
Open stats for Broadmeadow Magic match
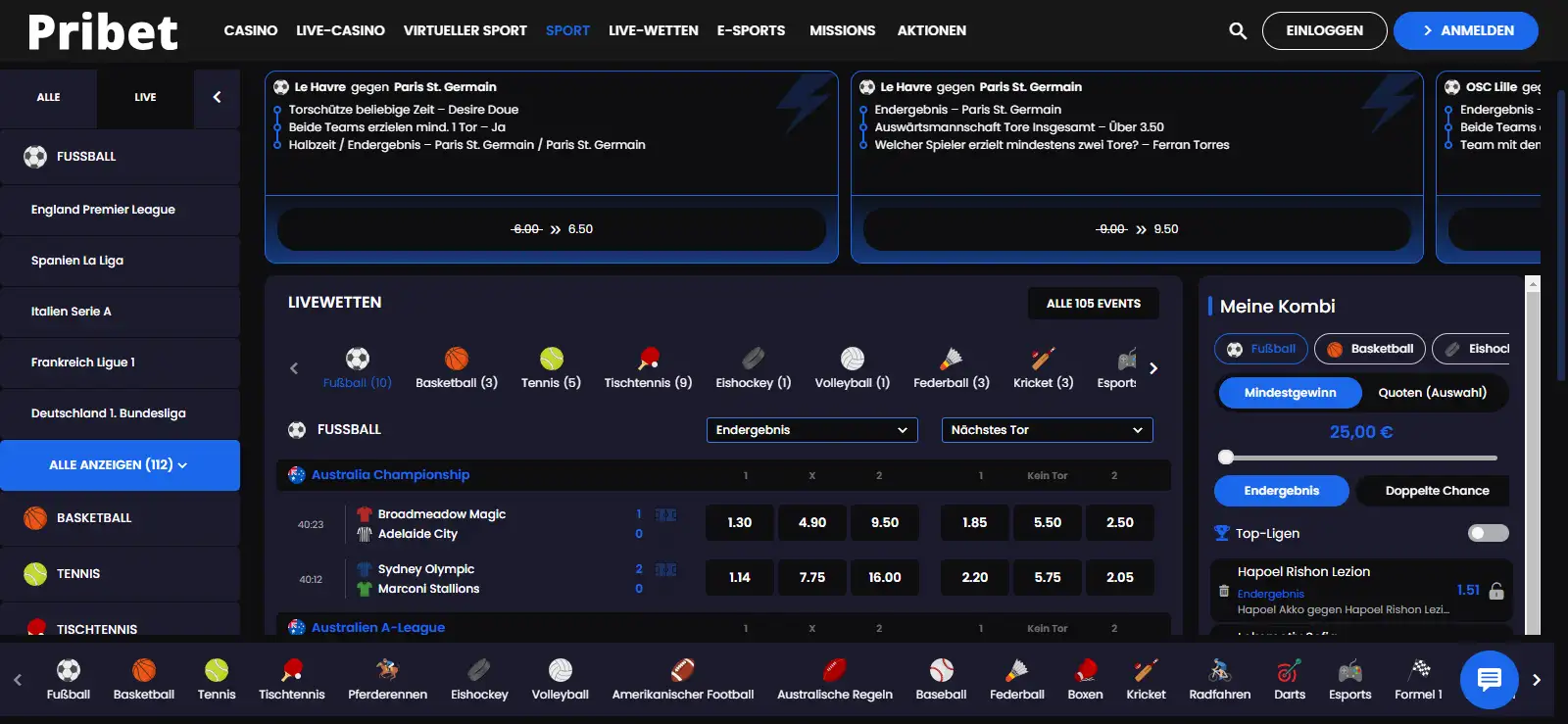tap(665, 514)
